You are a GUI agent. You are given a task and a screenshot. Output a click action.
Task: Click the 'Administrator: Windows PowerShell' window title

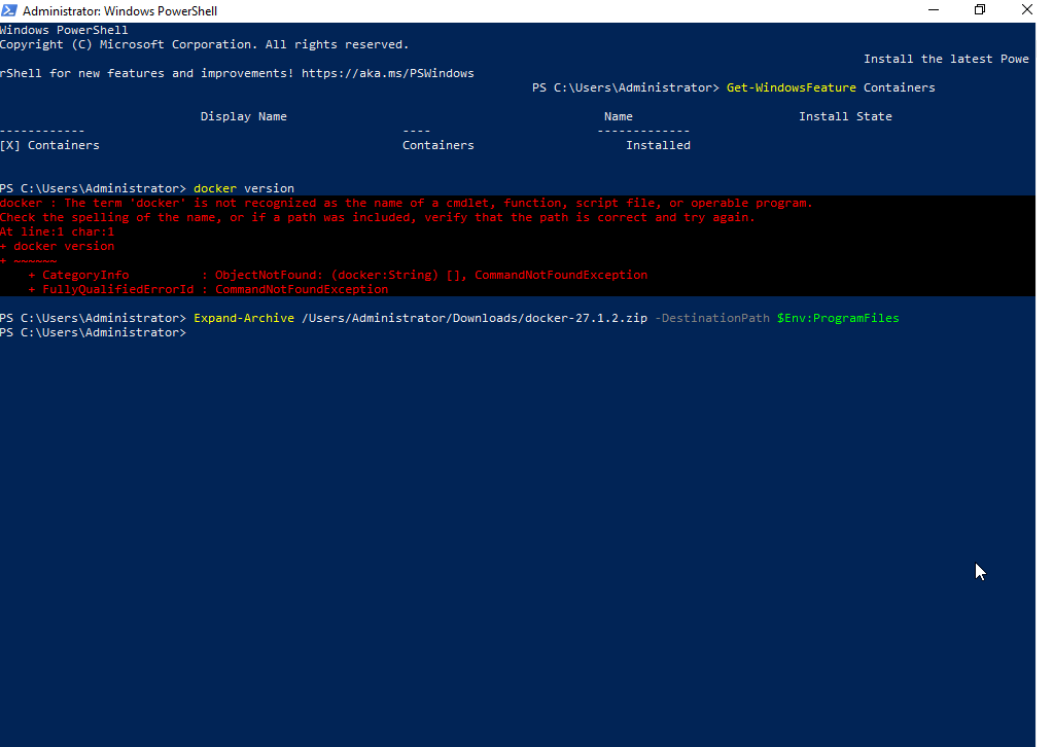120,11
